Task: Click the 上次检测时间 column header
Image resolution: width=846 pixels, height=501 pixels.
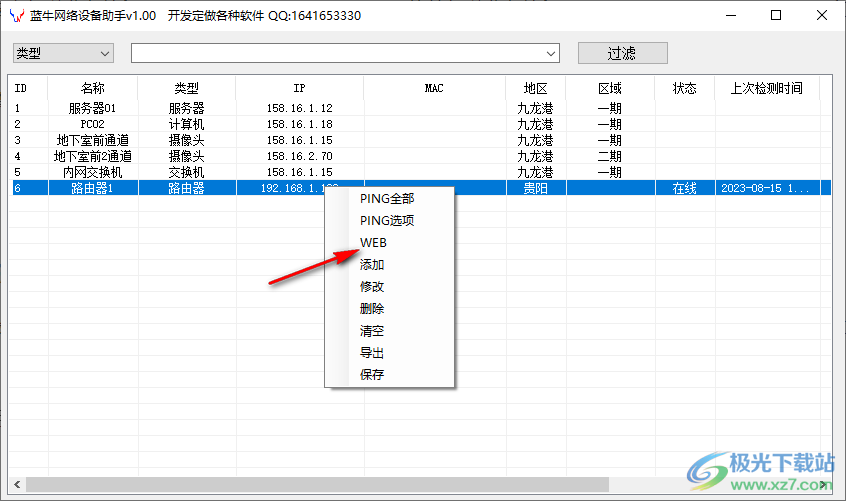Action: pyautogui.click(x=767, y=88)
